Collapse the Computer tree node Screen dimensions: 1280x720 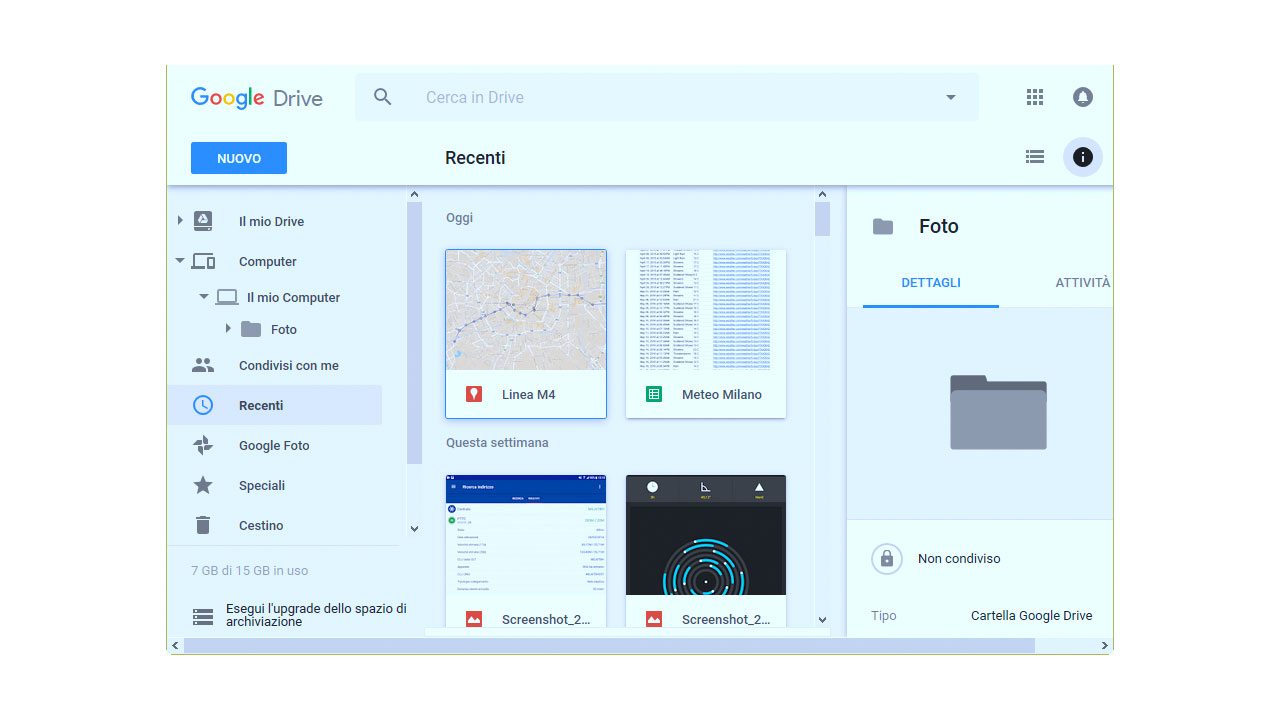point(180,261)
